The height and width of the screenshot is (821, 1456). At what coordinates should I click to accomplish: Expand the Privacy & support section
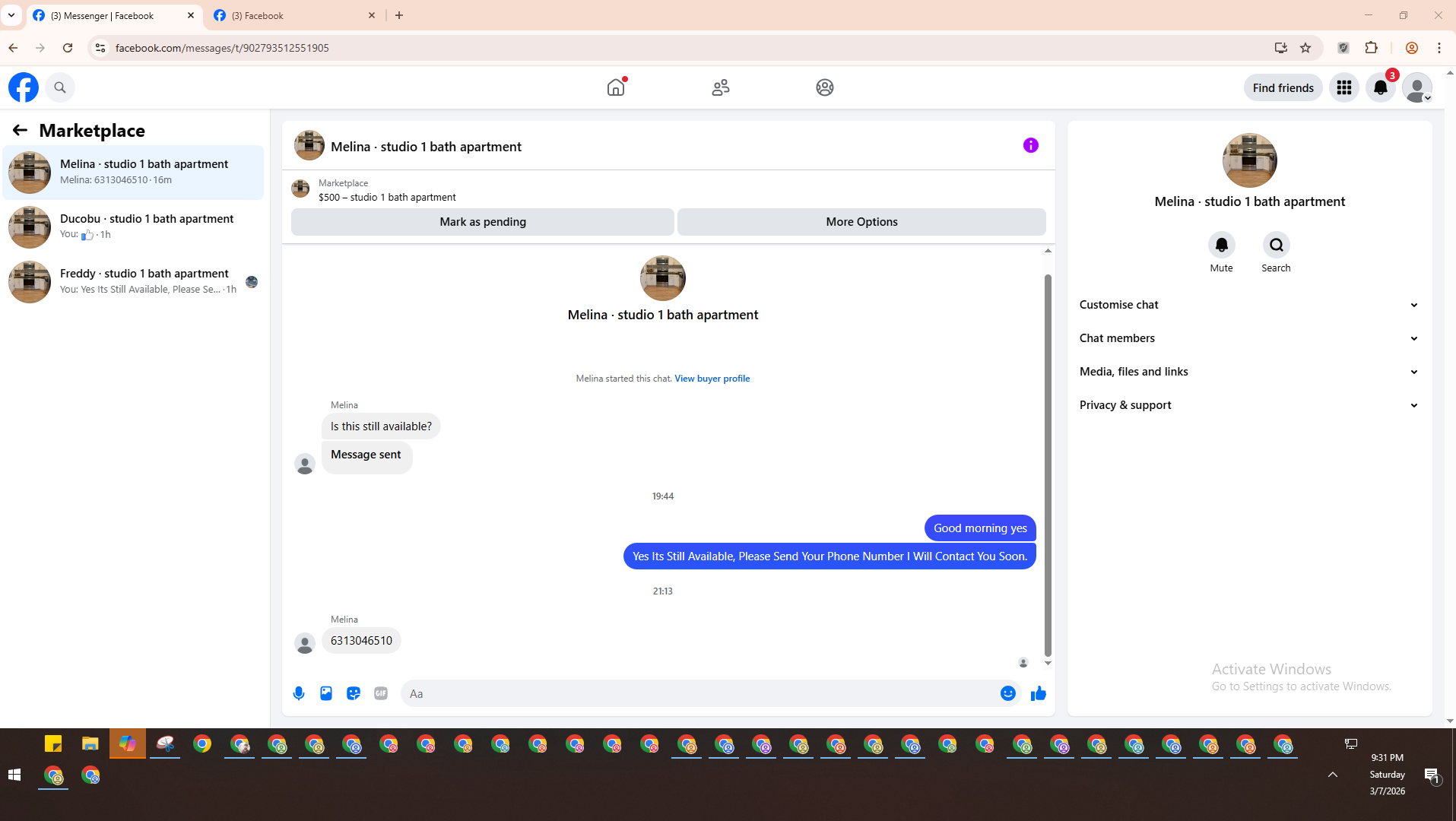click(1249, 405)
